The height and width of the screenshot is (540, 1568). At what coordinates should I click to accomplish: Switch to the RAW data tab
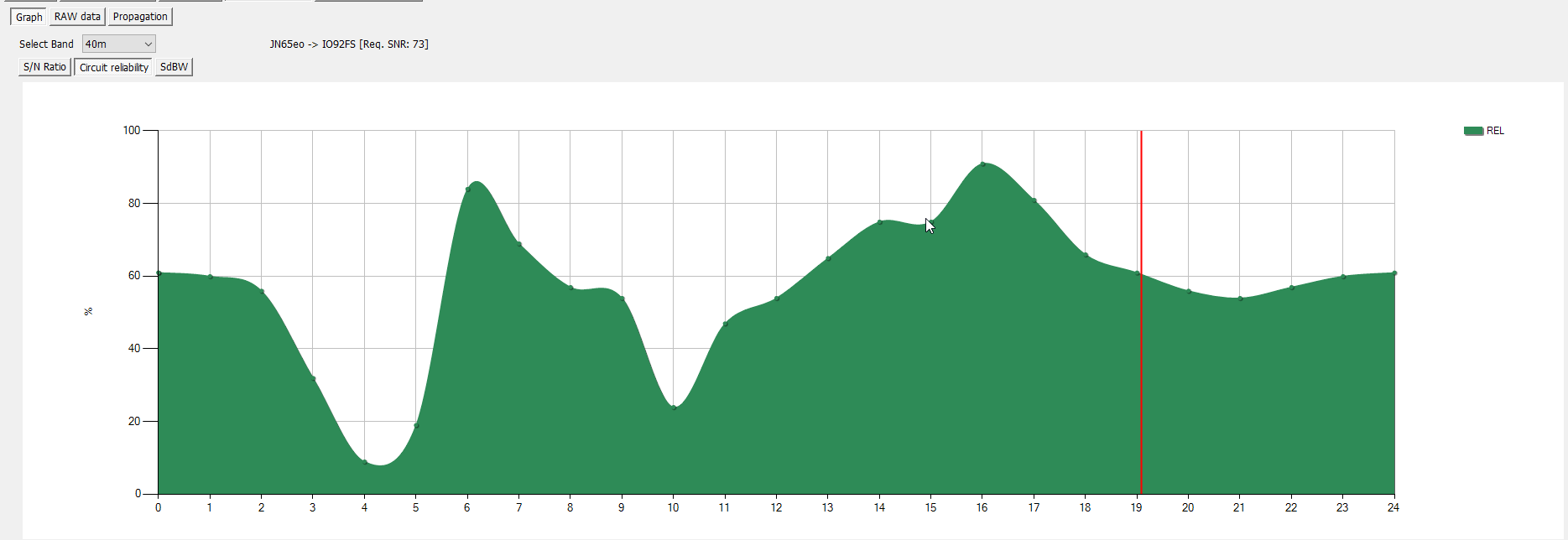pos(77,17)
